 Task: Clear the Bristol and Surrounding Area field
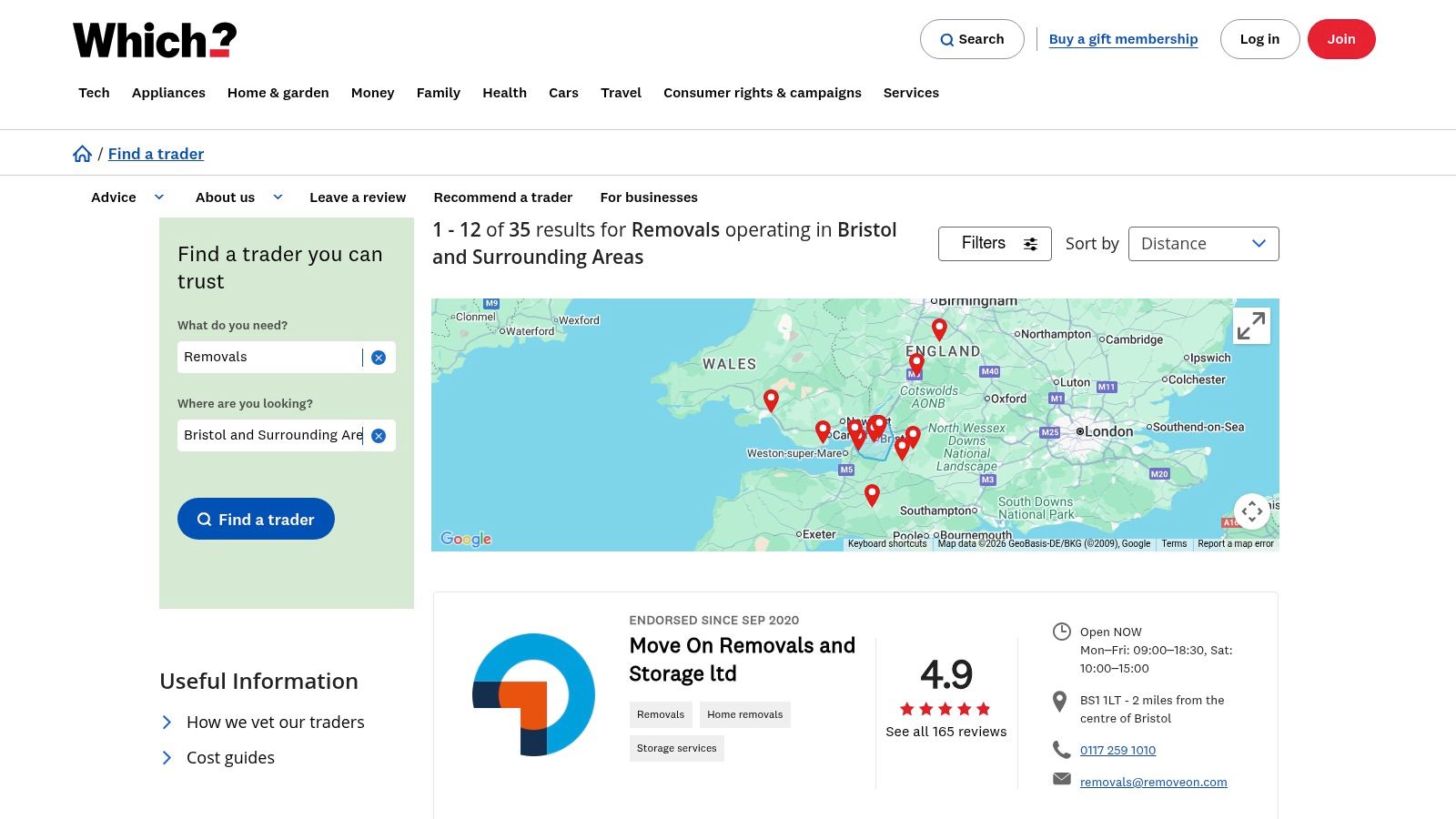pos(379,435)
